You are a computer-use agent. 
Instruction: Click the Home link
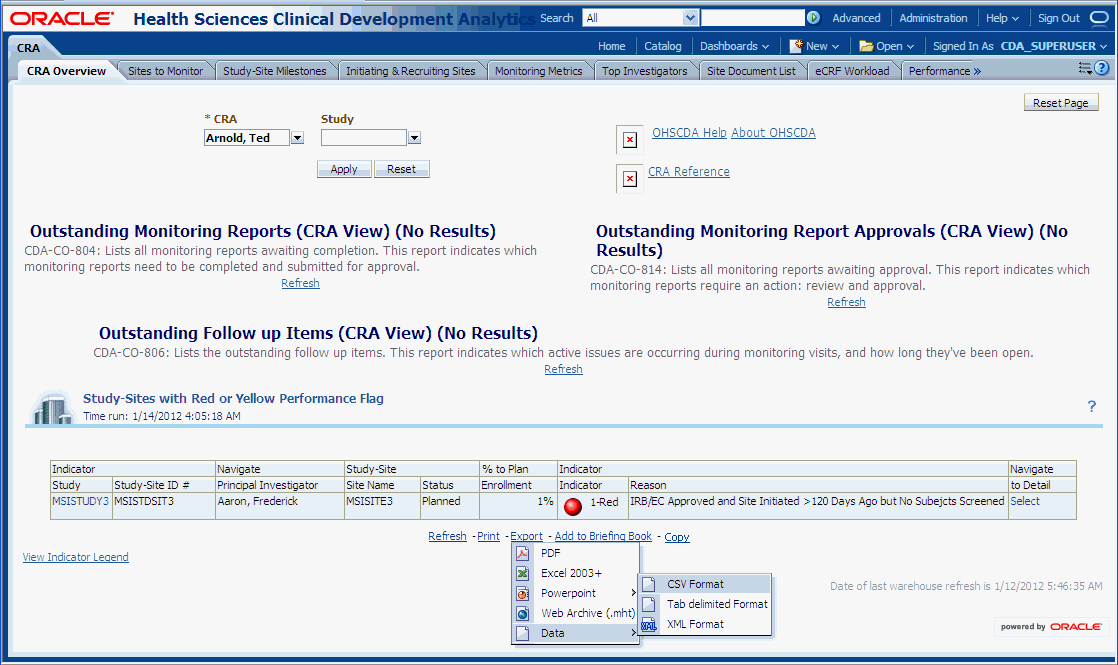[x=611, y=46]
